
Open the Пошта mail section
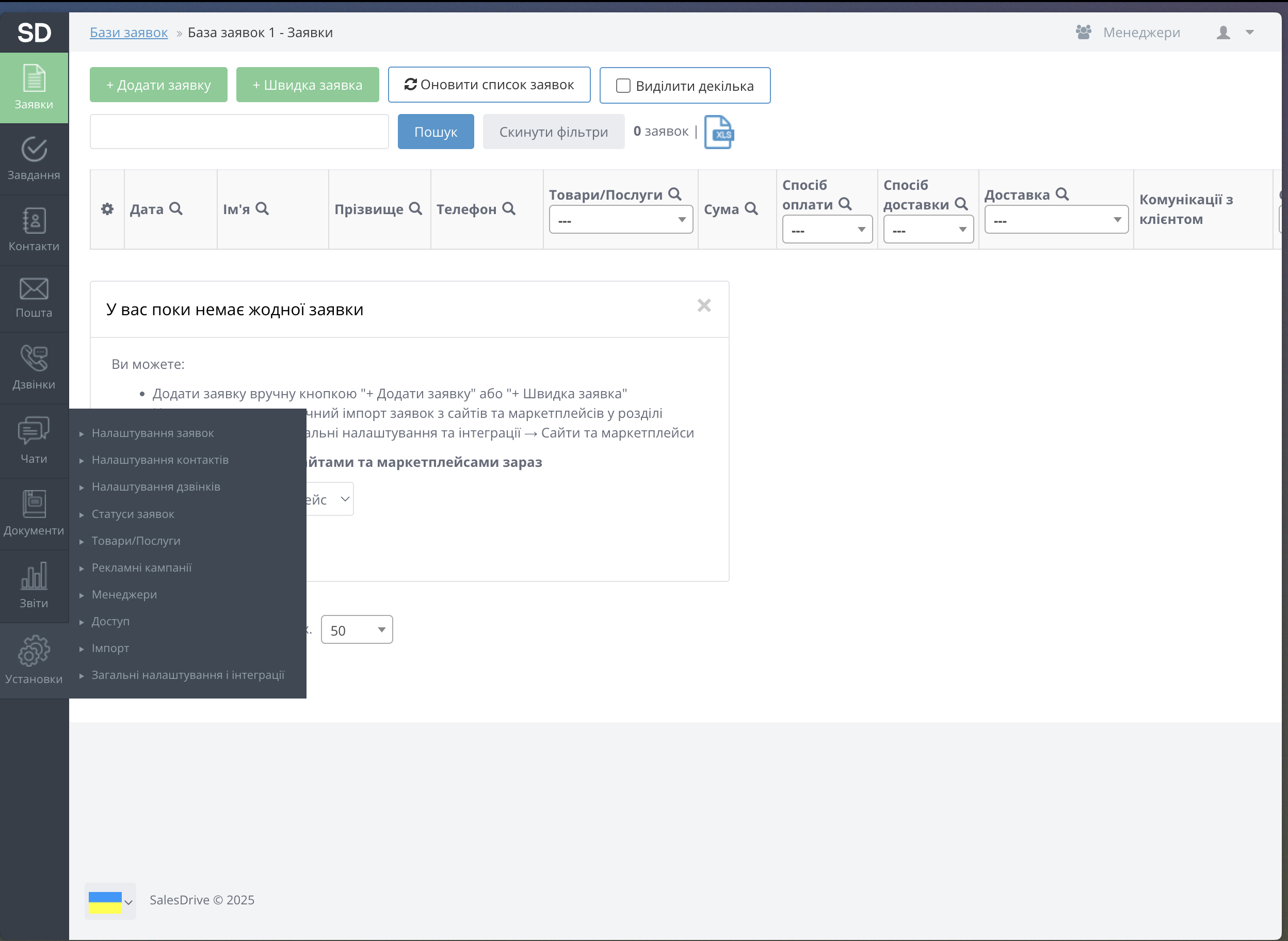[x=34, y=298]
